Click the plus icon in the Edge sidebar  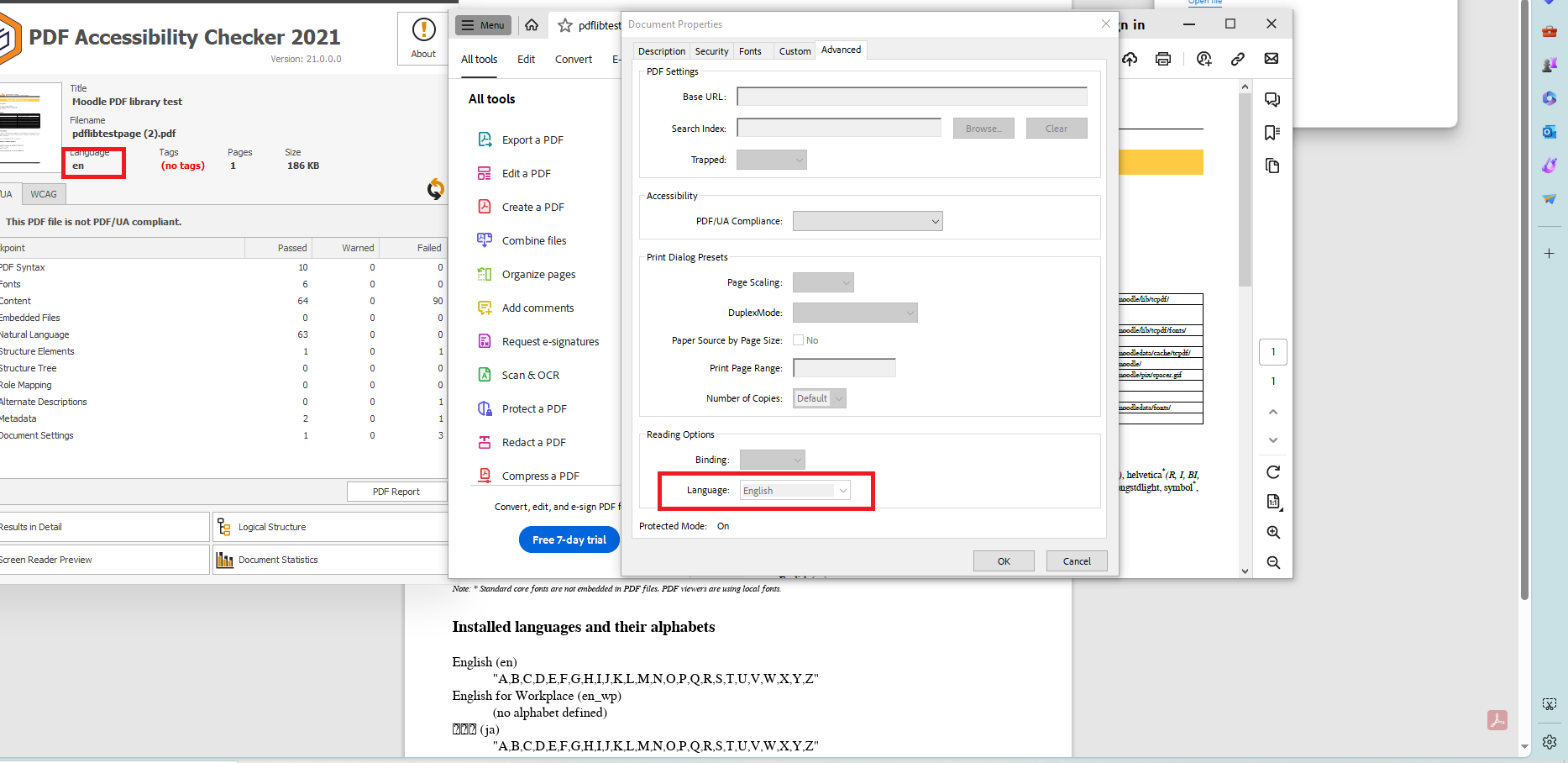1550,253
